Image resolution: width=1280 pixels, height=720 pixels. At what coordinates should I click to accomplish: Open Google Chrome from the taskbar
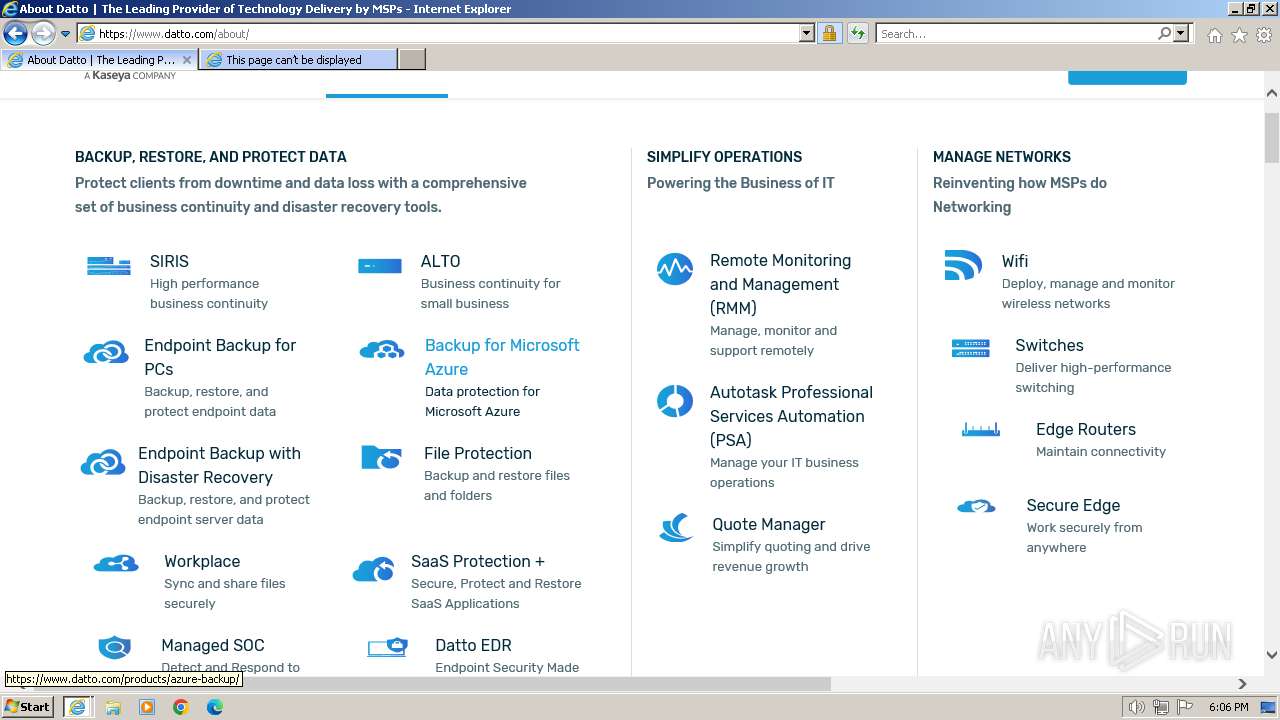181,707
